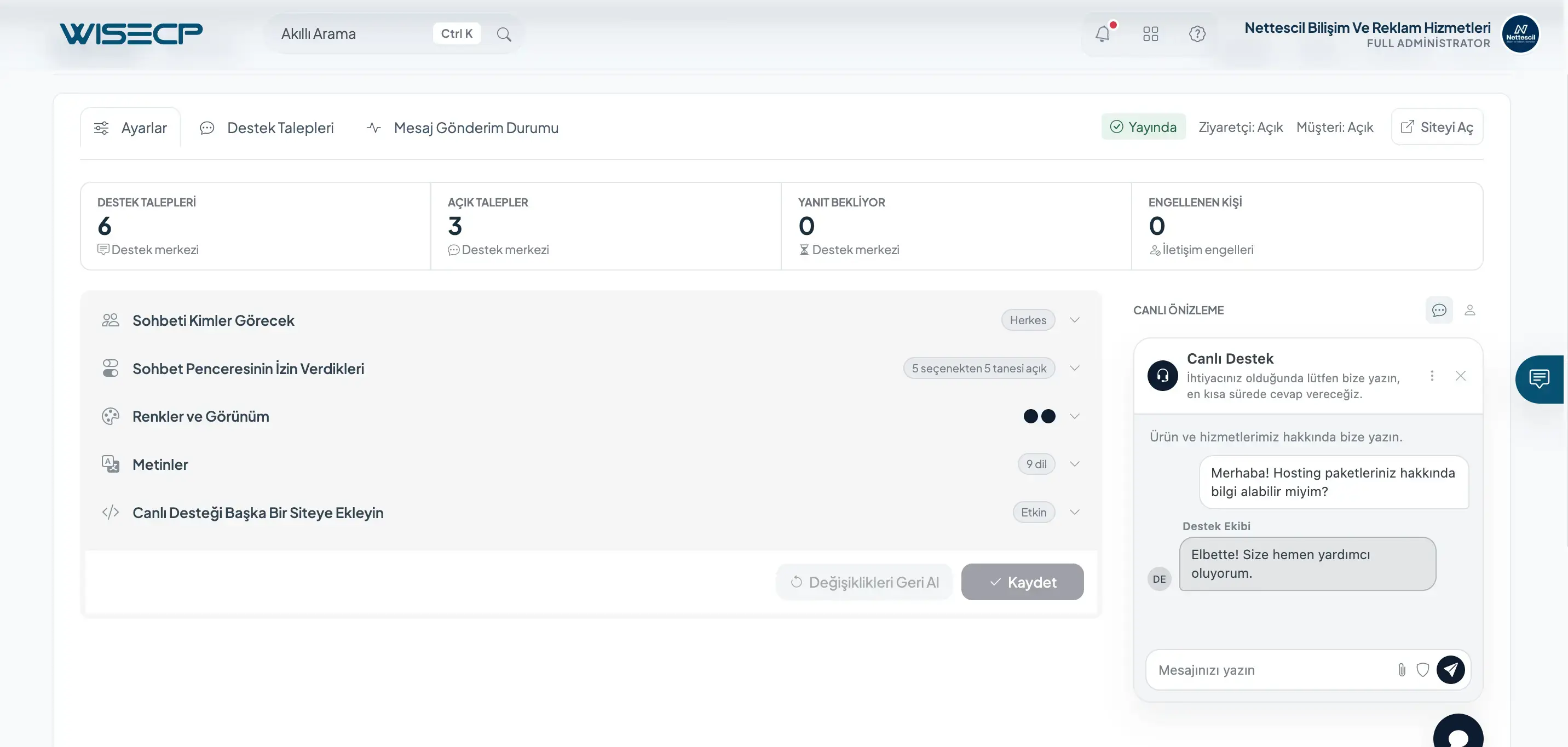Image resolution: width=1568 pixels, height=747 pixels.
Task: Send the message with paper-plane button
Action: coord(1450,670)
